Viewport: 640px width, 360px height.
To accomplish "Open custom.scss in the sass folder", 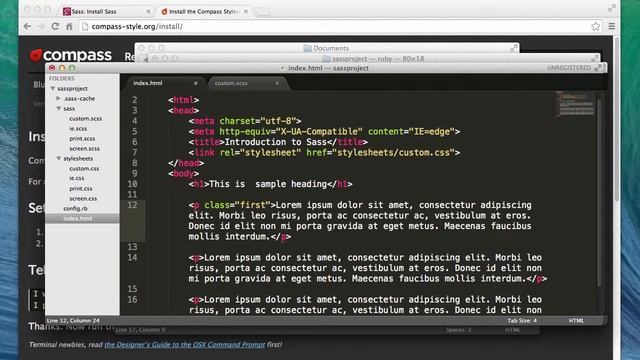I will tap(86, 118).
